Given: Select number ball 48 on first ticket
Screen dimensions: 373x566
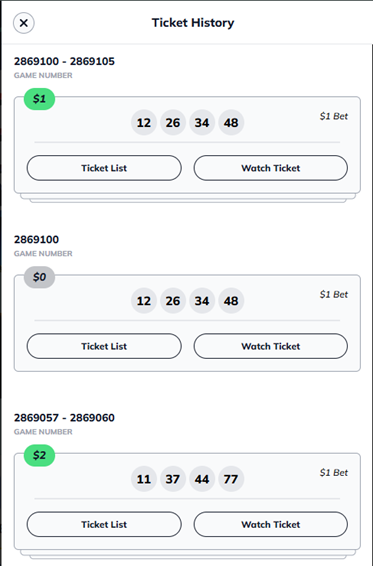Looking at the screenshot, I should coord(231,123).
